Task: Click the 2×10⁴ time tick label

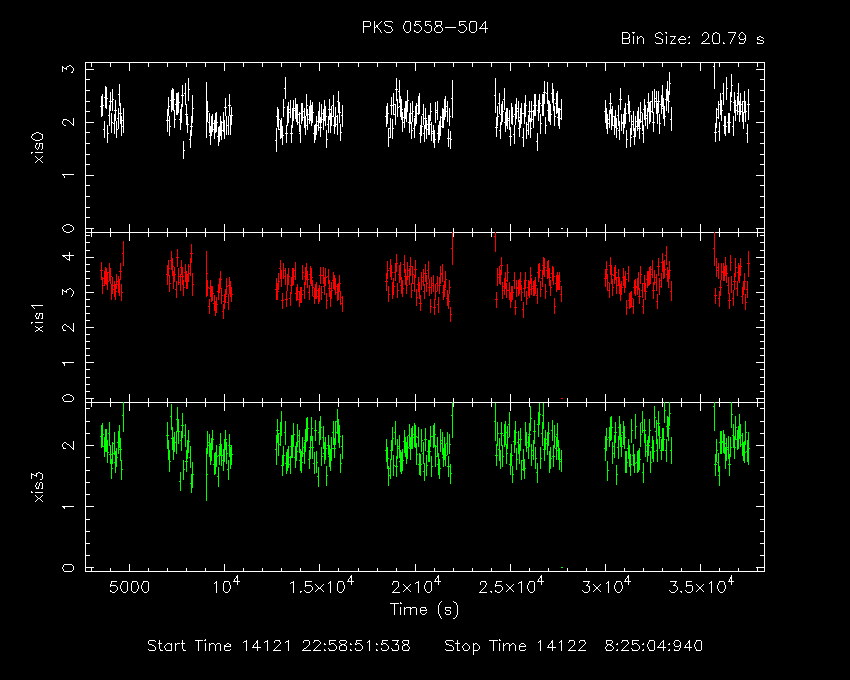Action: coord(416,586)
